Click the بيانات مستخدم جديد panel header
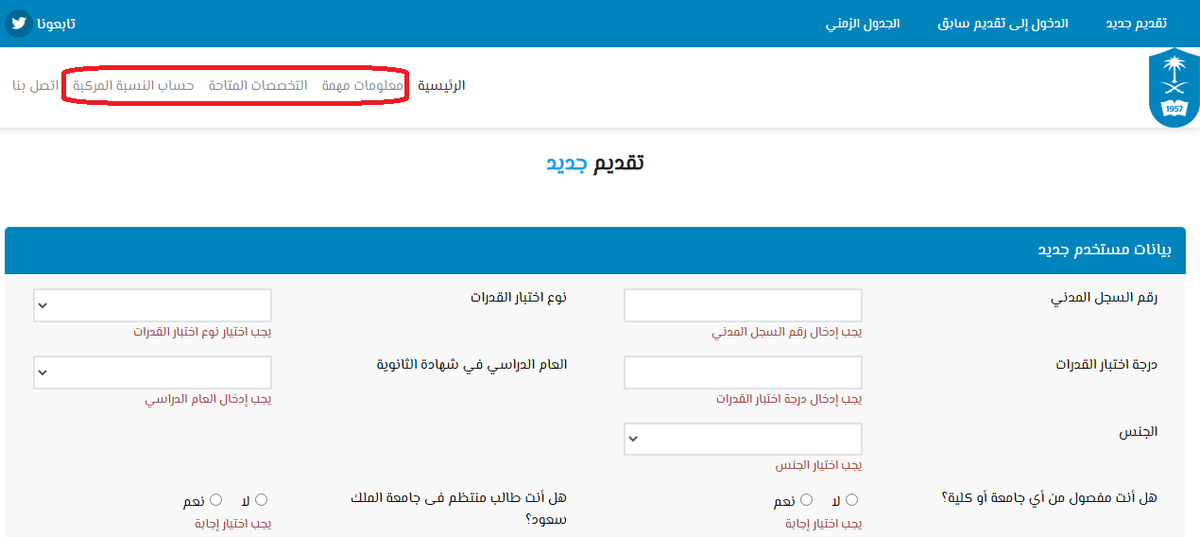 594,250
